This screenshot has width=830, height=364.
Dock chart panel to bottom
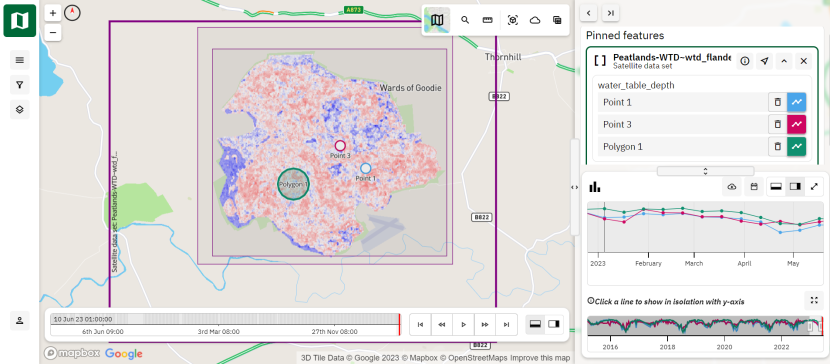click(x=776, y=186)
